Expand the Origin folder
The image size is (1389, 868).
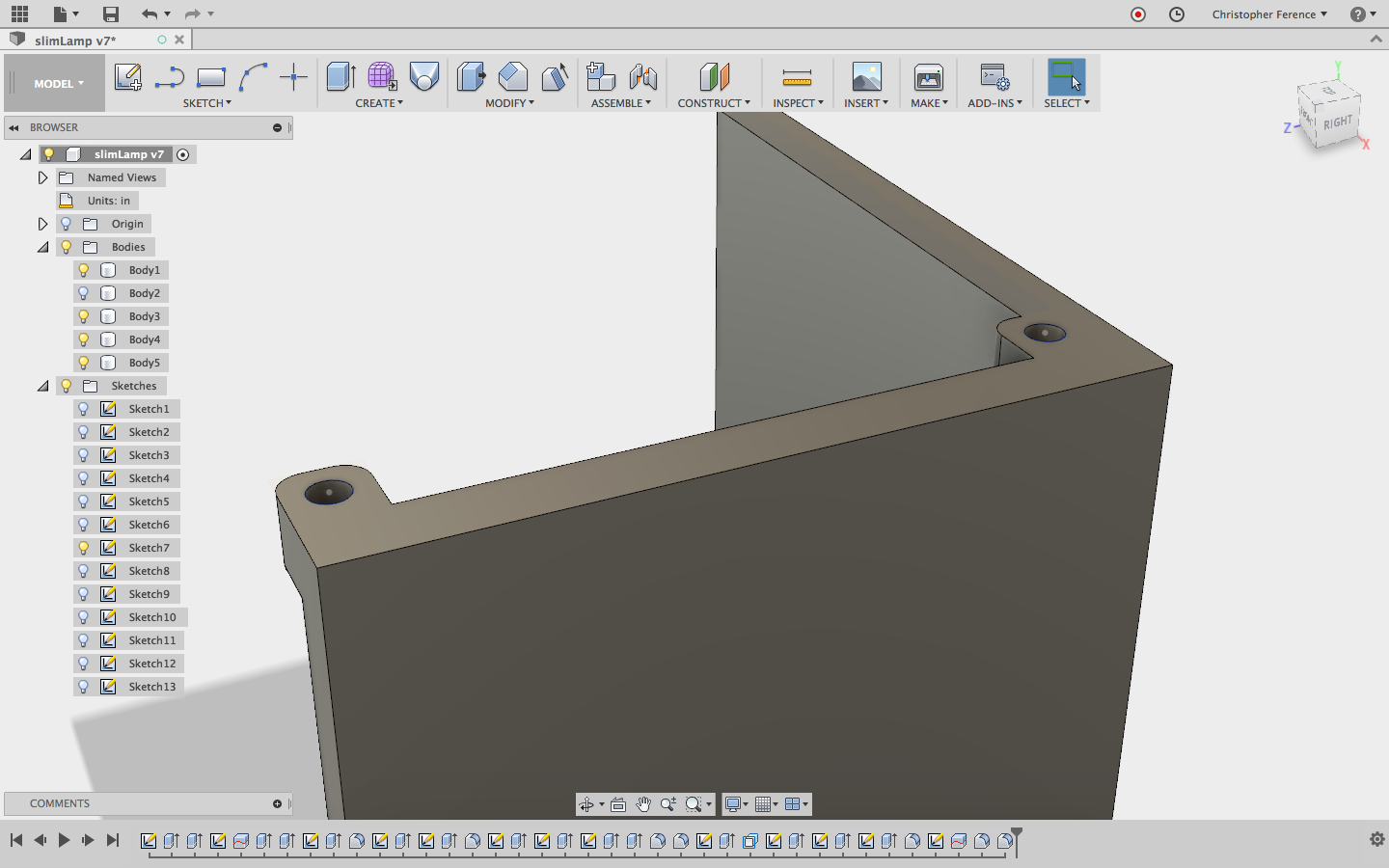[x=42, y=224]
